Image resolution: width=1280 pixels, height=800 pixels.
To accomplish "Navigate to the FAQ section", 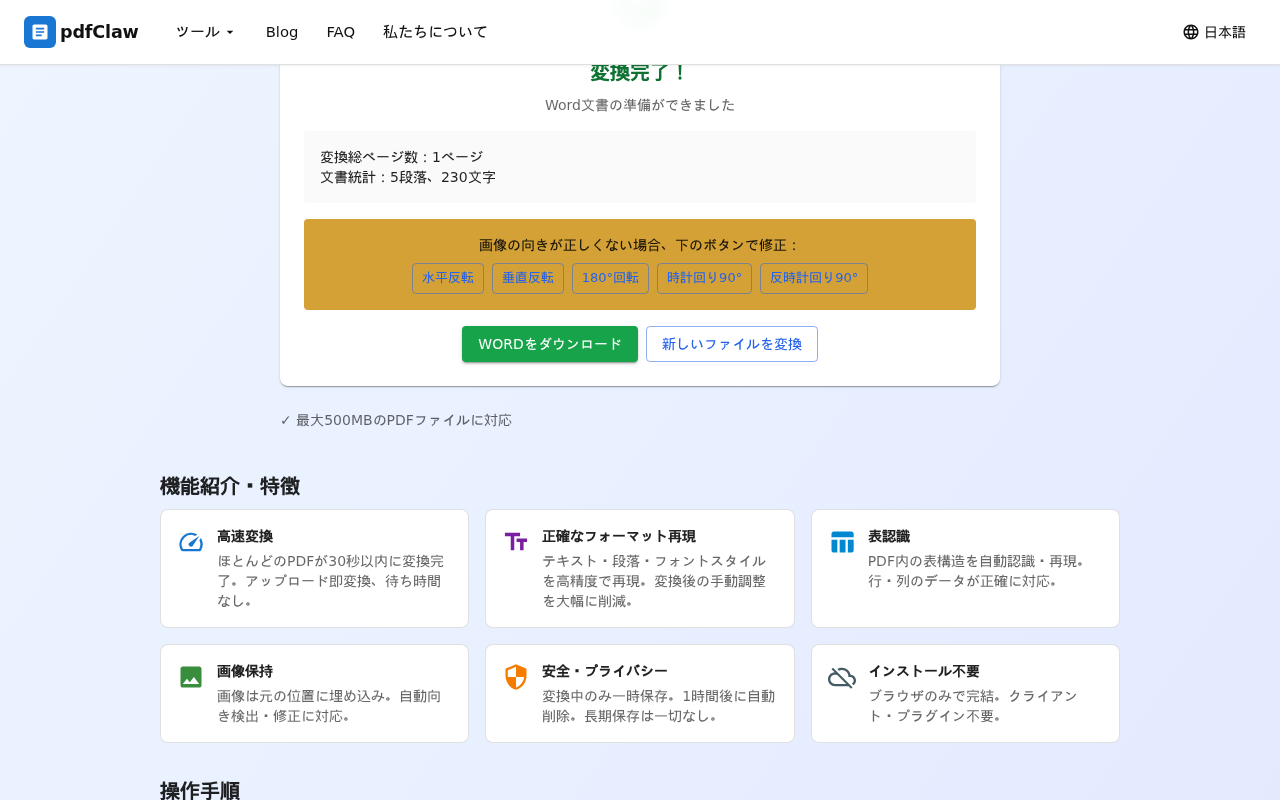I will point(340,31).
